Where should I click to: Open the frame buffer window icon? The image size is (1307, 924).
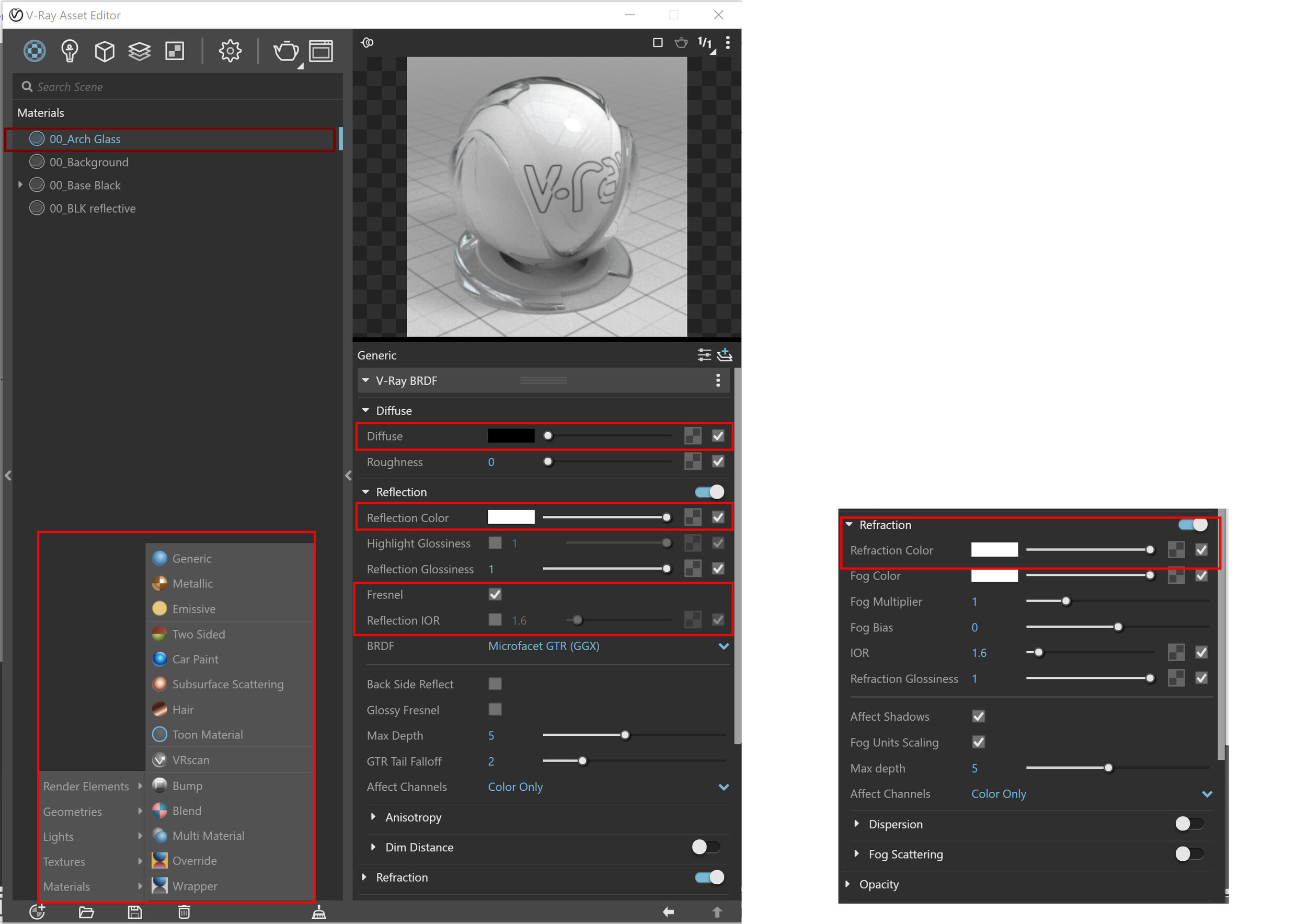(321, 51)
